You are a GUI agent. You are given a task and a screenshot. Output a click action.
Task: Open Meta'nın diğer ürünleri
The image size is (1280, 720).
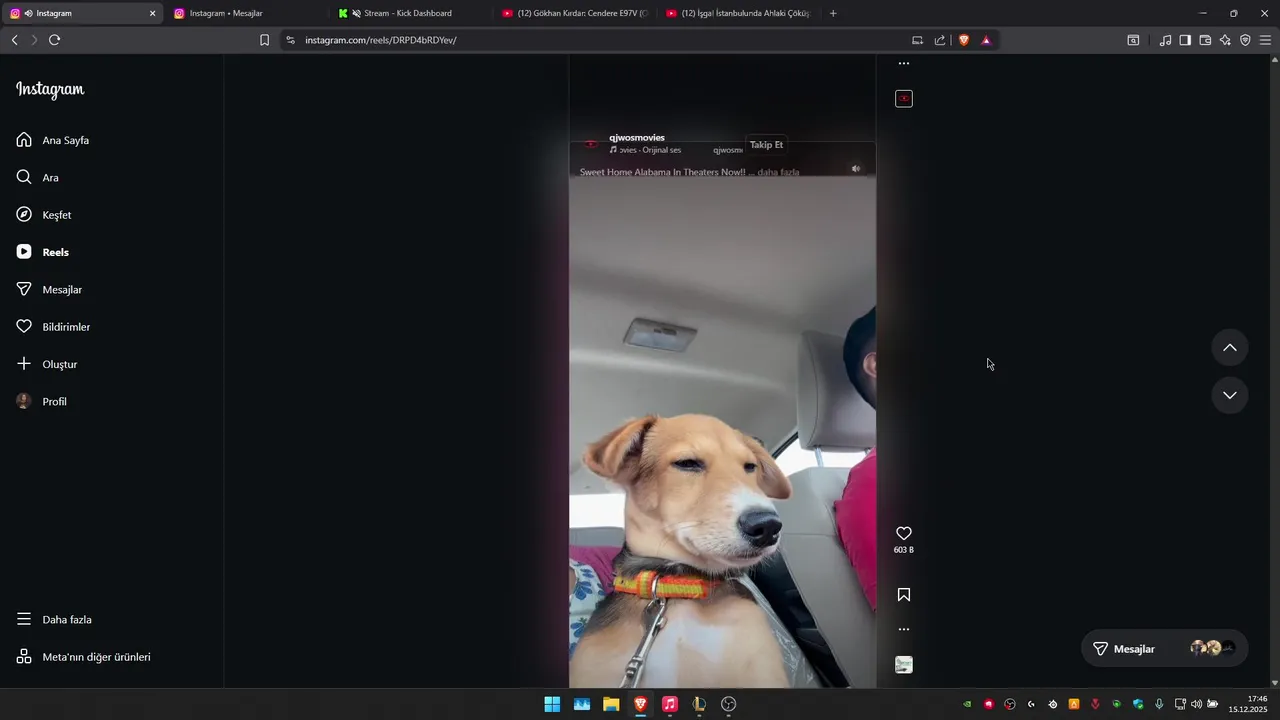tap(84, 657)
